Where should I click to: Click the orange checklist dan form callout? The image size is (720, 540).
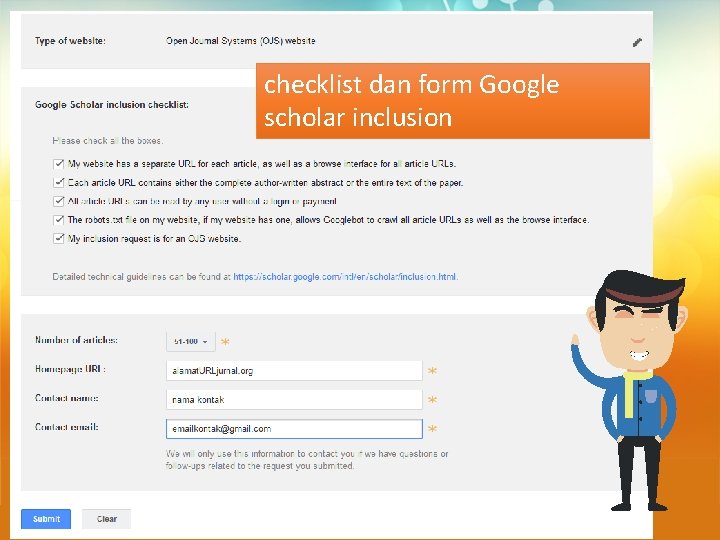pos(453,101)
